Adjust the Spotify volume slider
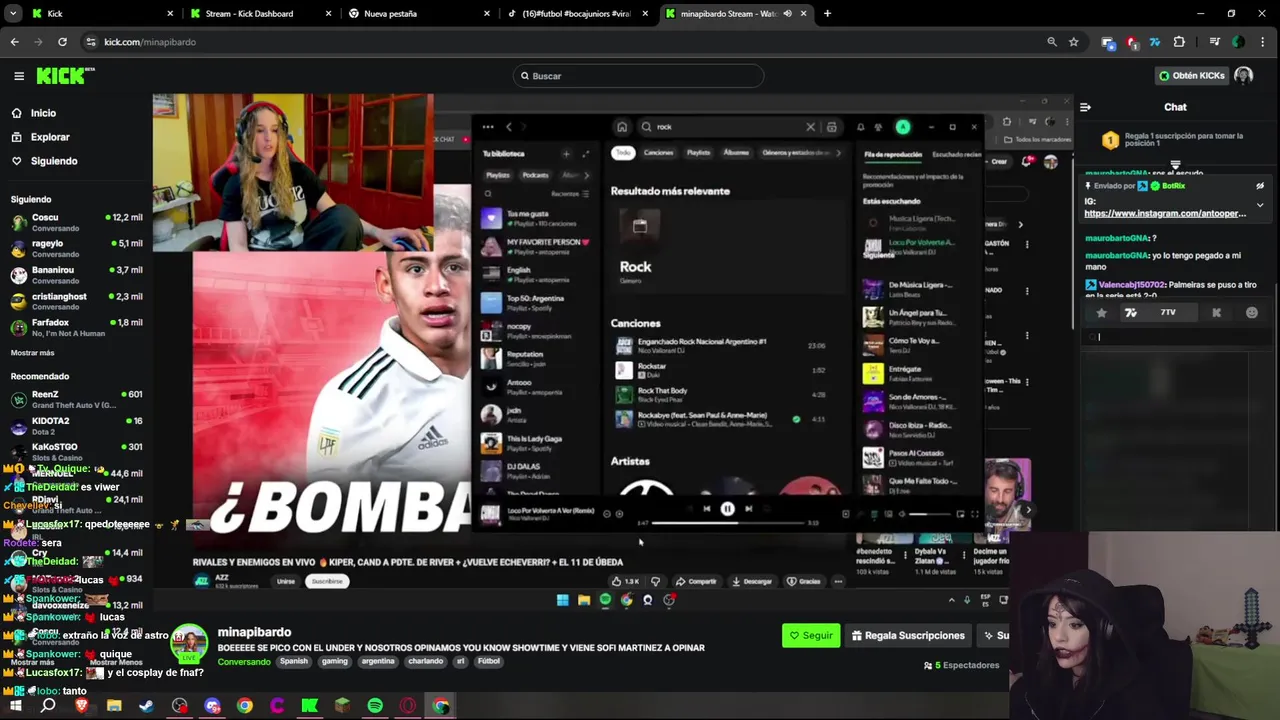Viewport: 1280px width, 720px height. 930,514
